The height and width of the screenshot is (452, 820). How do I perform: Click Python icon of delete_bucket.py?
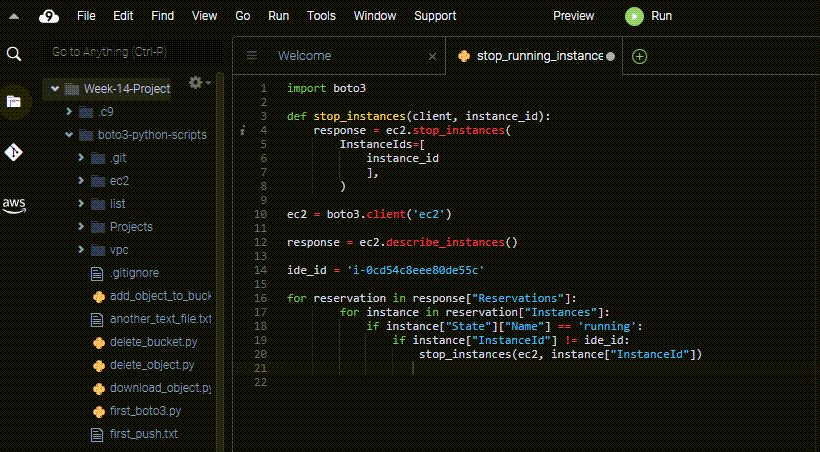98,343
